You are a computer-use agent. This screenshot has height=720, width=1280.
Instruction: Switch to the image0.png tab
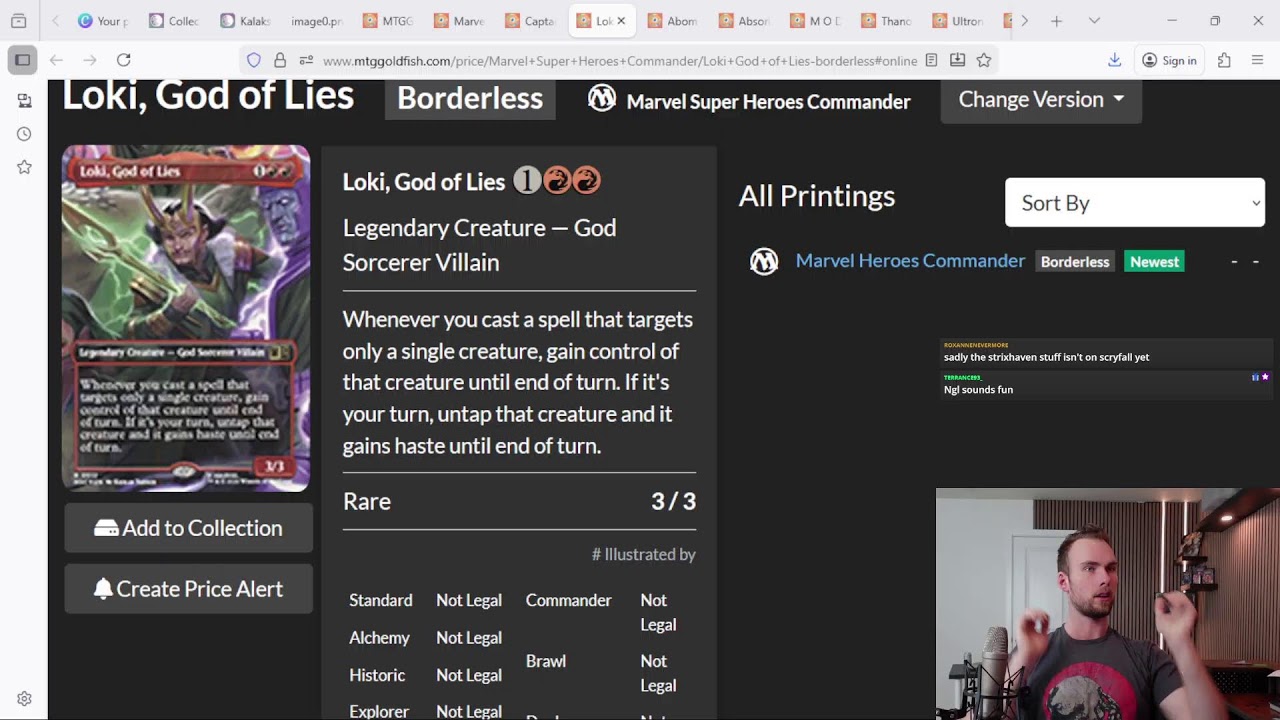pos(317,20)
